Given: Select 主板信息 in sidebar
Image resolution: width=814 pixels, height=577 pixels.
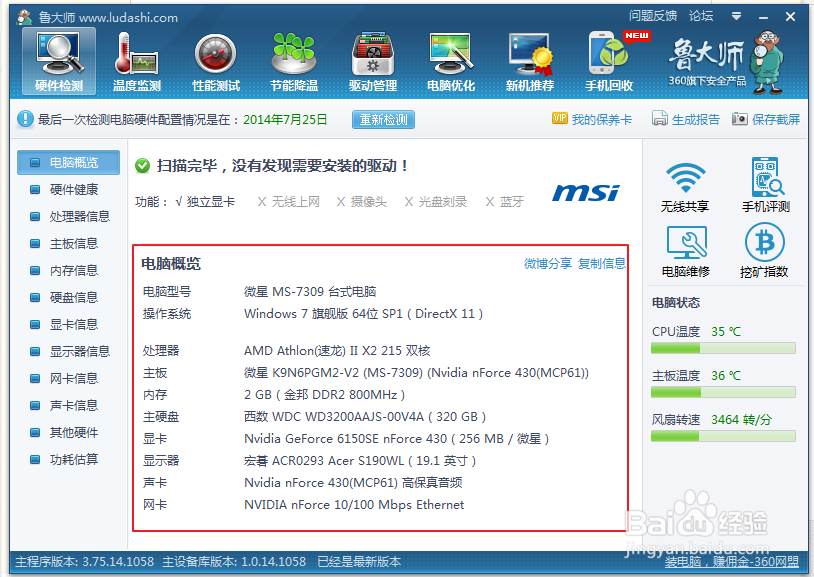Looking at the screenshot, I should pos(69,244).
